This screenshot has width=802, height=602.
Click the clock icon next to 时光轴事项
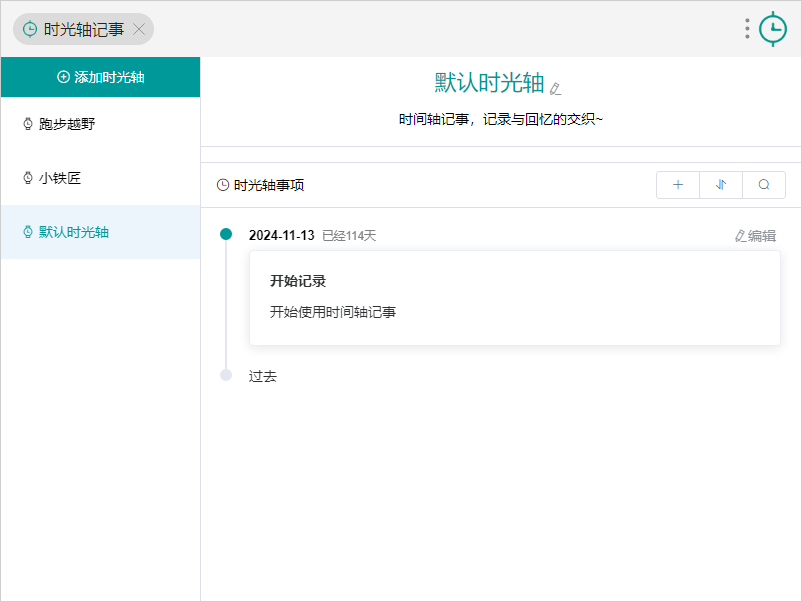coord(223,185)
